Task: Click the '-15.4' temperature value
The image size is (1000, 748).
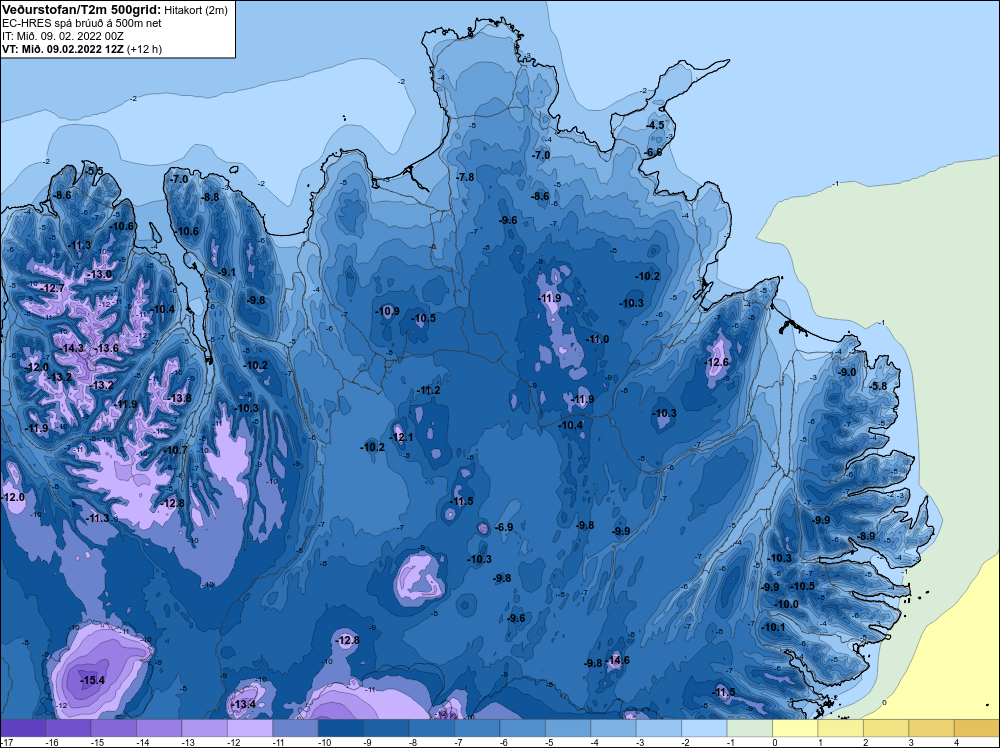Action: pos(92,680)
